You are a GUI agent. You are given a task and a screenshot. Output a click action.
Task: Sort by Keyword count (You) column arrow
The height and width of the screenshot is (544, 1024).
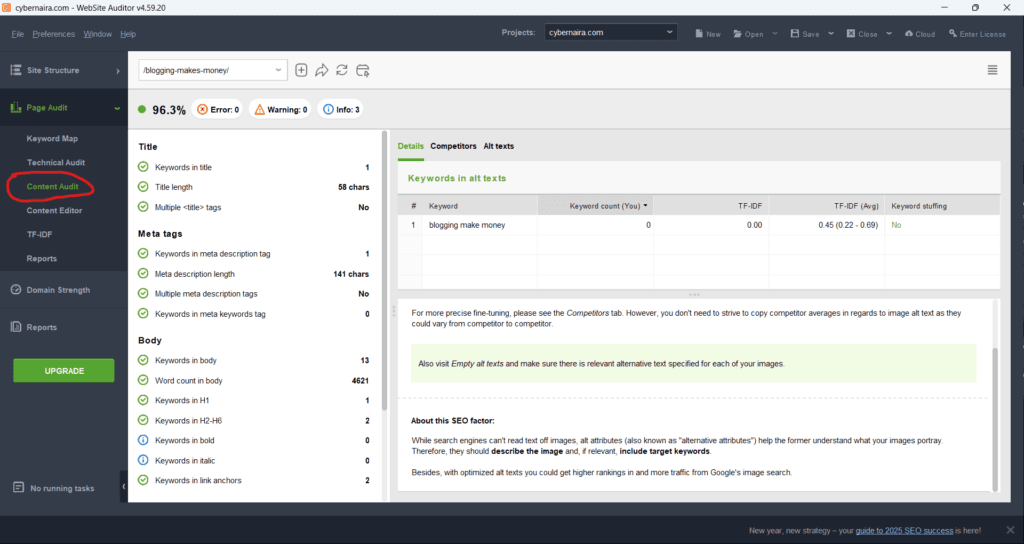tap(645, 206)
